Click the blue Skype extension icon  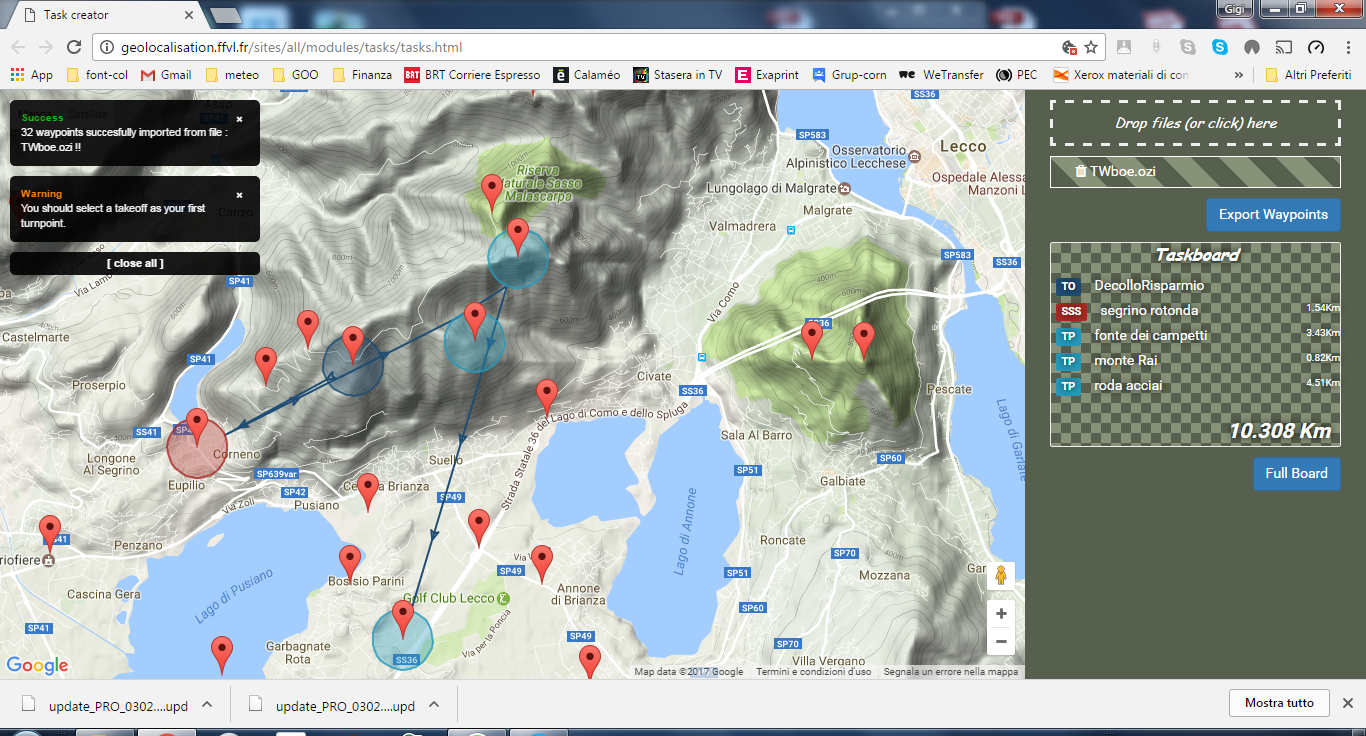coord(1220,47)
